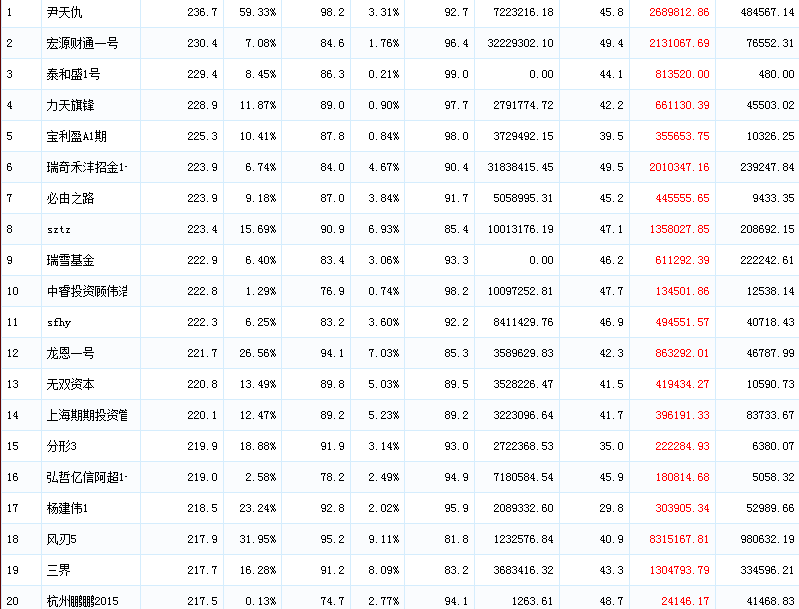
Task: Select the name 三界 in row 19
Action: click(59, 570)
